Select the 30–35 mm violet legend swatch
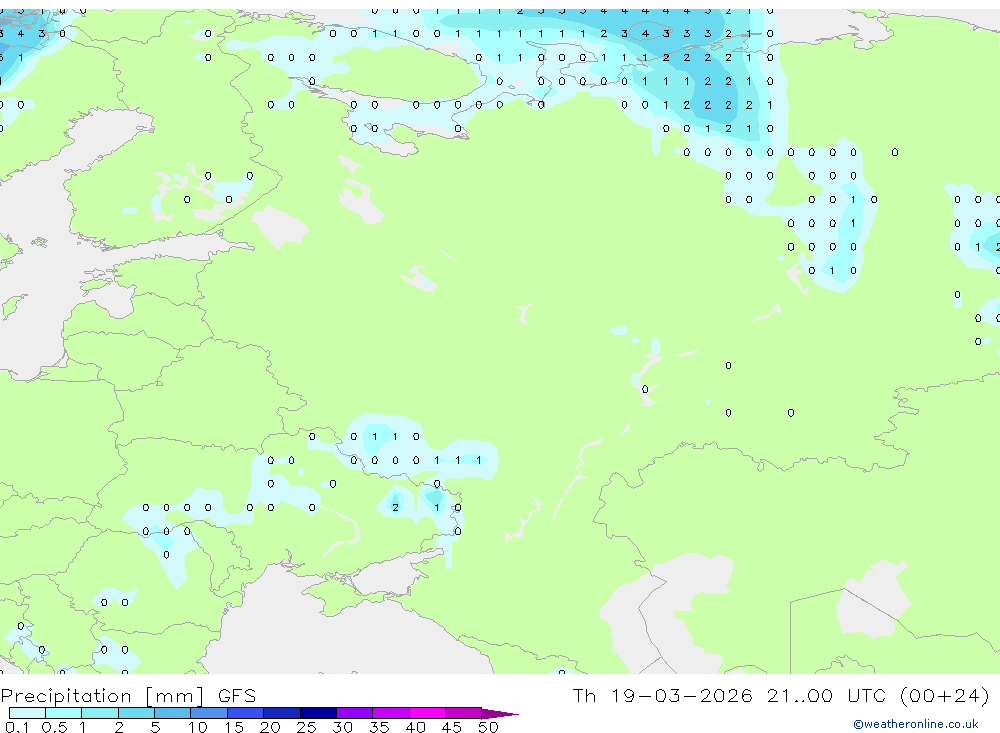The width and height of the screenshot is (1000, 733). 355,713
